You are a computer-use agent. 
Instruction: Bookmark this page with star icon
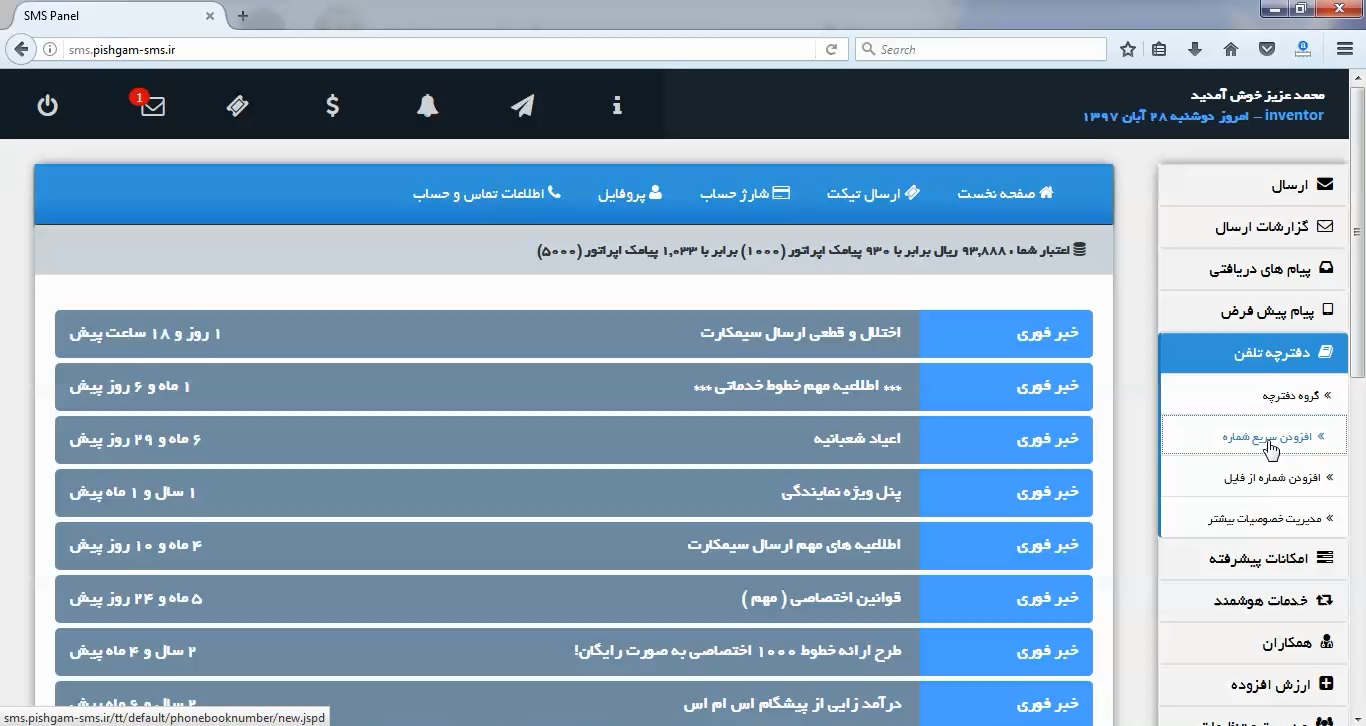[x=1128, y=49]
